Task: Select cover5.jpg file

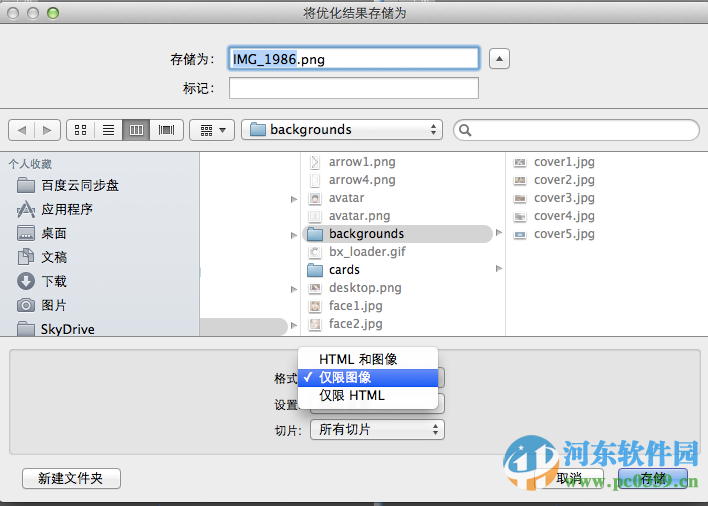Action: 554,234
